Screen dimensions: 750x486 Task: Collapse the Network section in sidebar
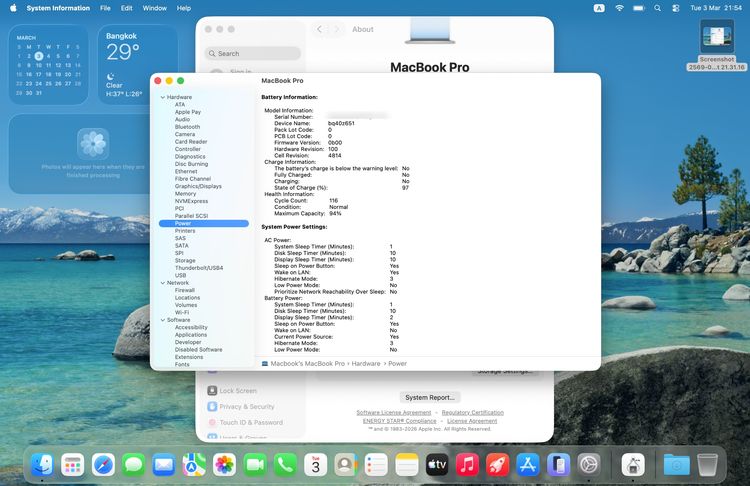(x=163, y=283)
